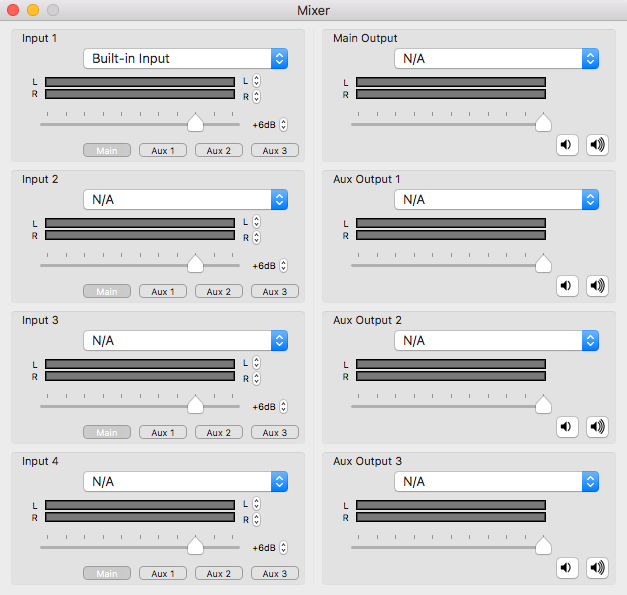Click the Input 1 left level meter
Screen dimensions: 627x595
tap(140, 82)
